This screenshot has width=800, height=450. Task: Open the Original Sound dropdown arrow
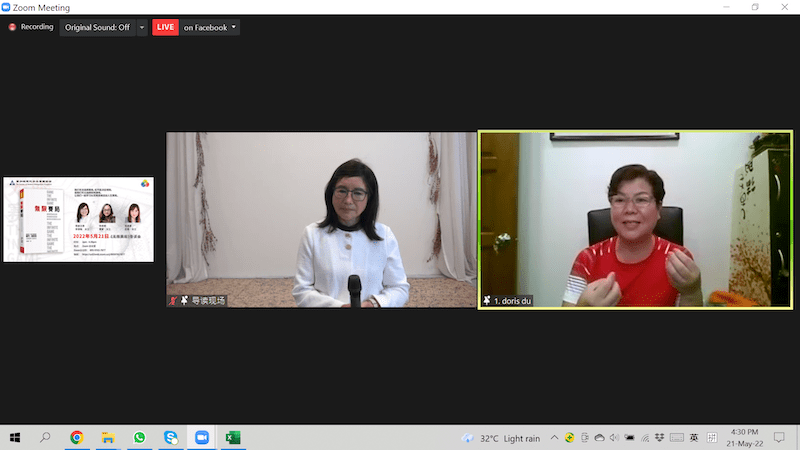point(141,27)
